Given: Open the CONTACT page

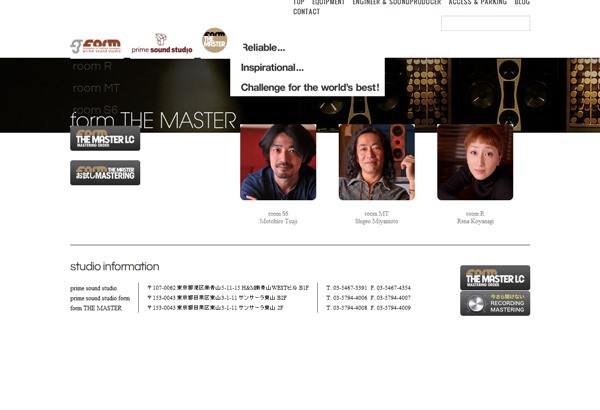Looking at the screenshot, I should (x=307, y=12).
